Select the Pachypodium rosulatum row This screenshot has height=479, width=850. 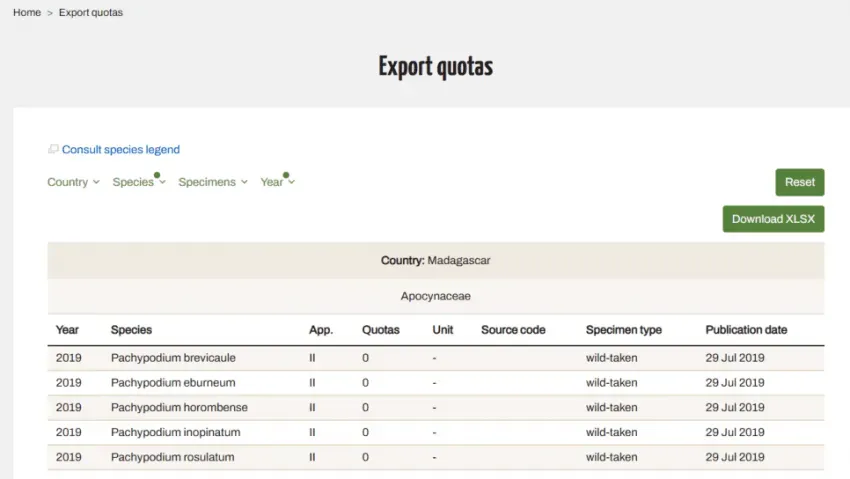pyautogui.click(x=436, y=457)
